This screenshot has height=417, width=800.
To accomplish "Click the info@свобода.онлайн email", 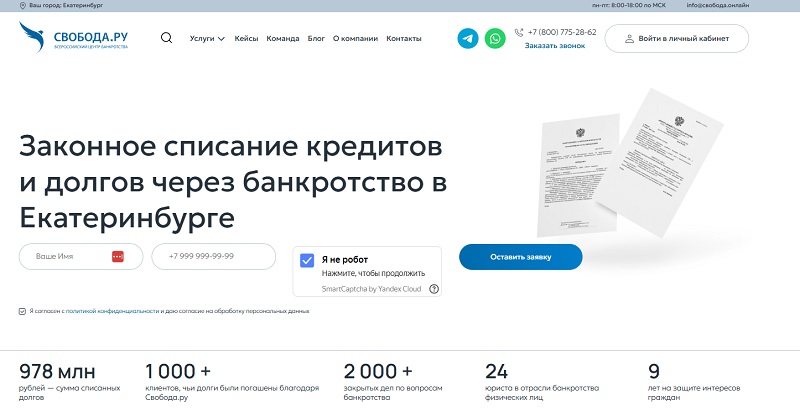I will (718, 5).
